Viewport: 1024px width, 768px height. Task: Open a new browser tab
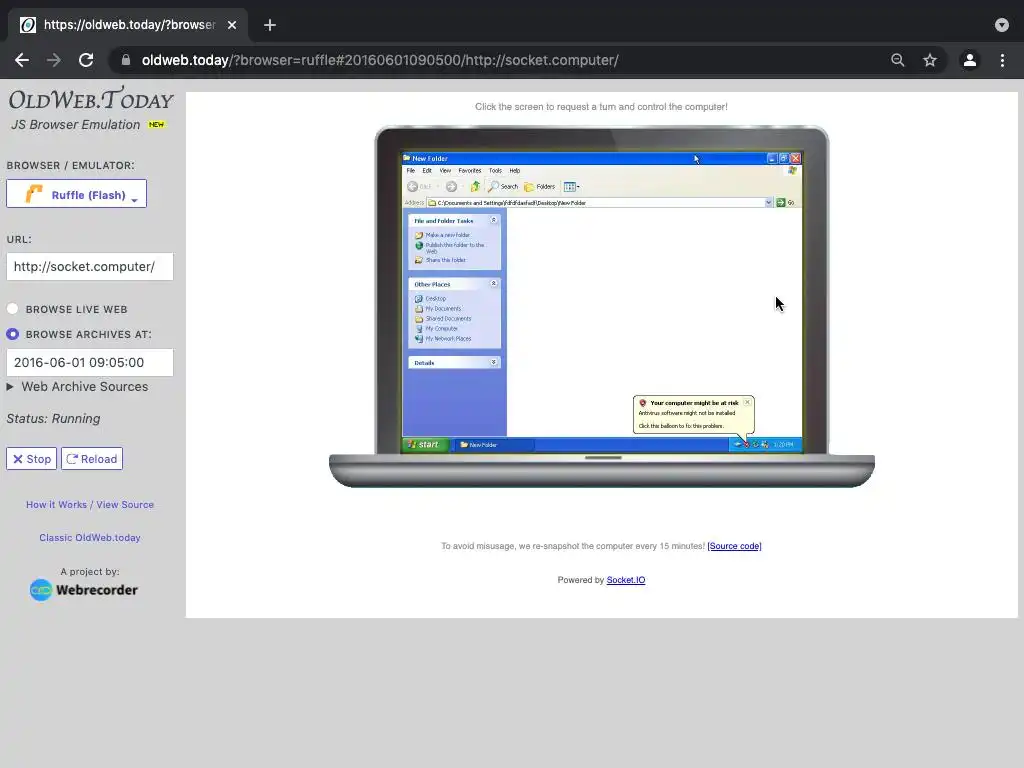[x=270, y=25]
